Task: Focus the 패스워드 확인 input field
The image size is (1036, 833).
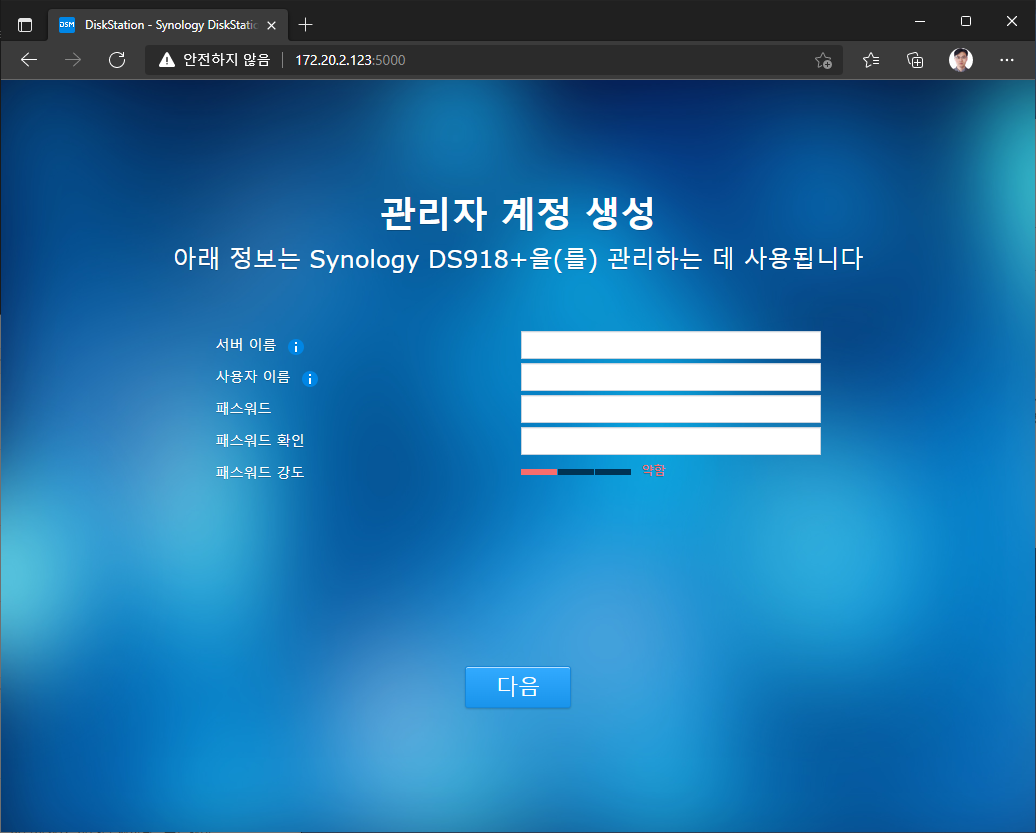Action: [x=671, y=441]
